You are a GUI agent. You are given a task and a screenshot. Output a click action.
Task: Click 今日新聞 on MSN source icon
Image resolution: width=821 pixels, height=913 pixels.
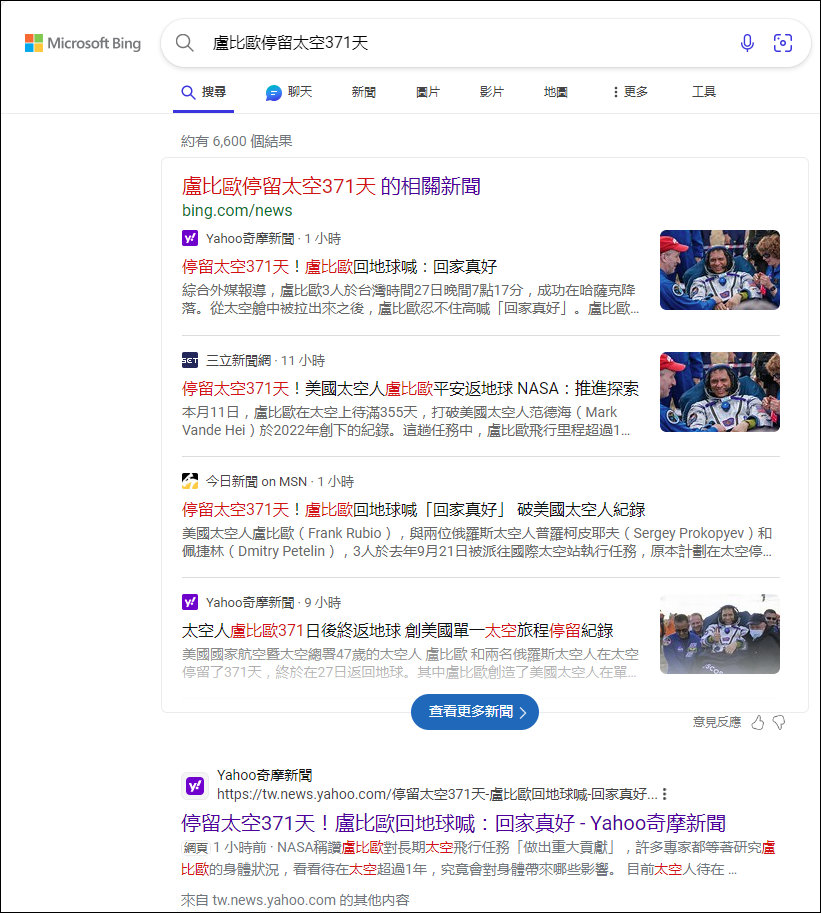click(190, 481)
